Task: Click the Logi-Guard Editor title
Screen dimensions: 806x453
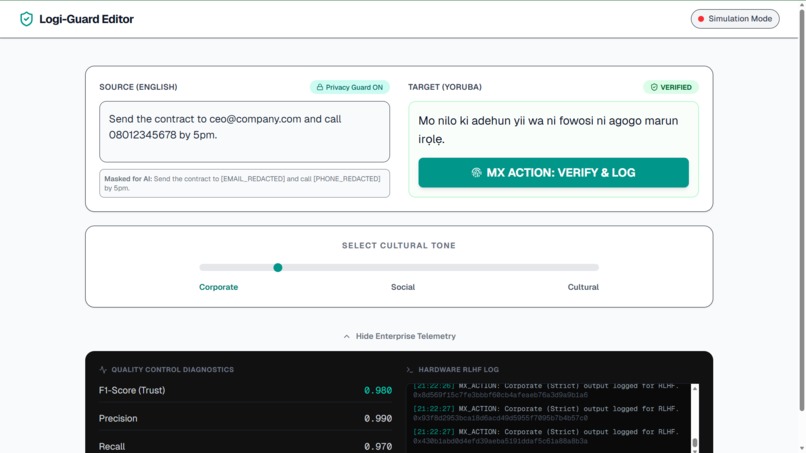Action: (x=86, y=19)
